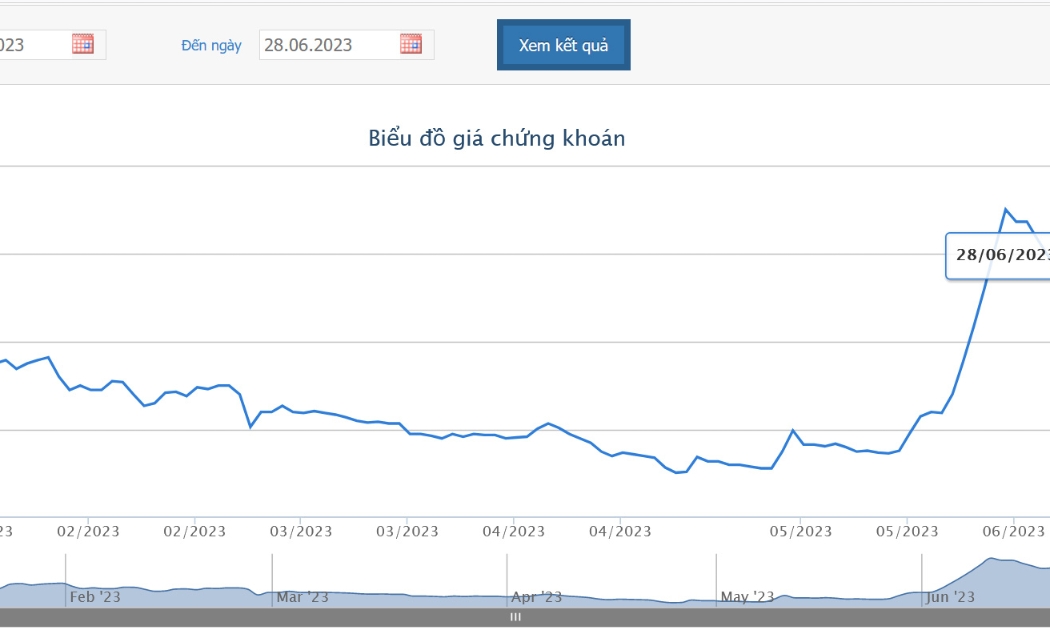The image size is (1050, 630).
Task: Click the 'Đến ngày' label
Action: (x=211, y=46)
